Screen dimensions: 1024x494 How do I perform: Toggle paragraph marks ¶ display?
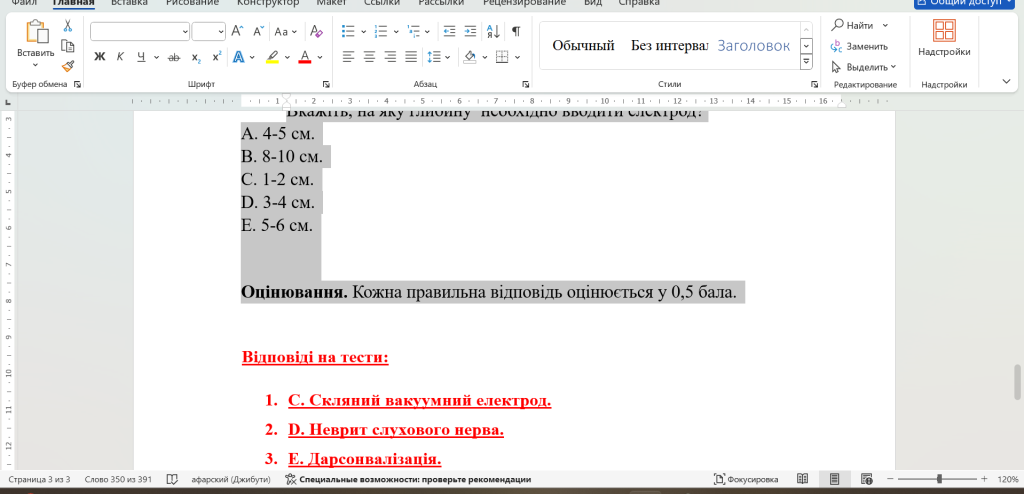coord(516,31)
